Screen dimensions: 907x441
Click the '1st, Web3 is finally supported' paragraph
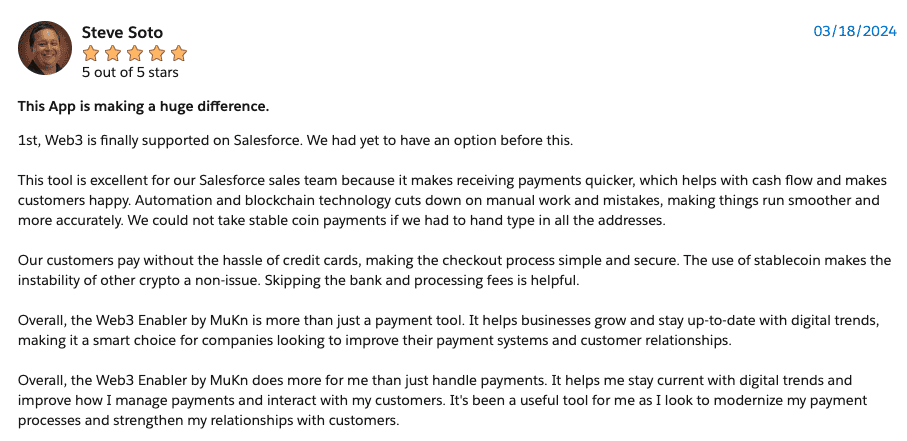pyautogui.click(x=296, y=141)
